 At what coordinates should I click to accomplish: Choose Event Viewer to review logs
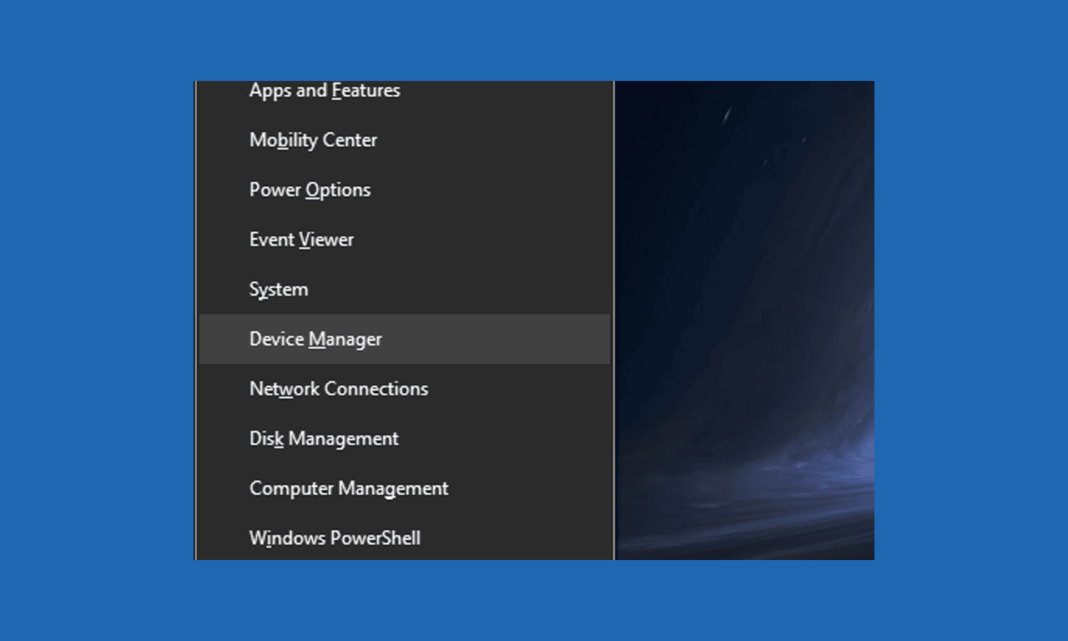302,239
